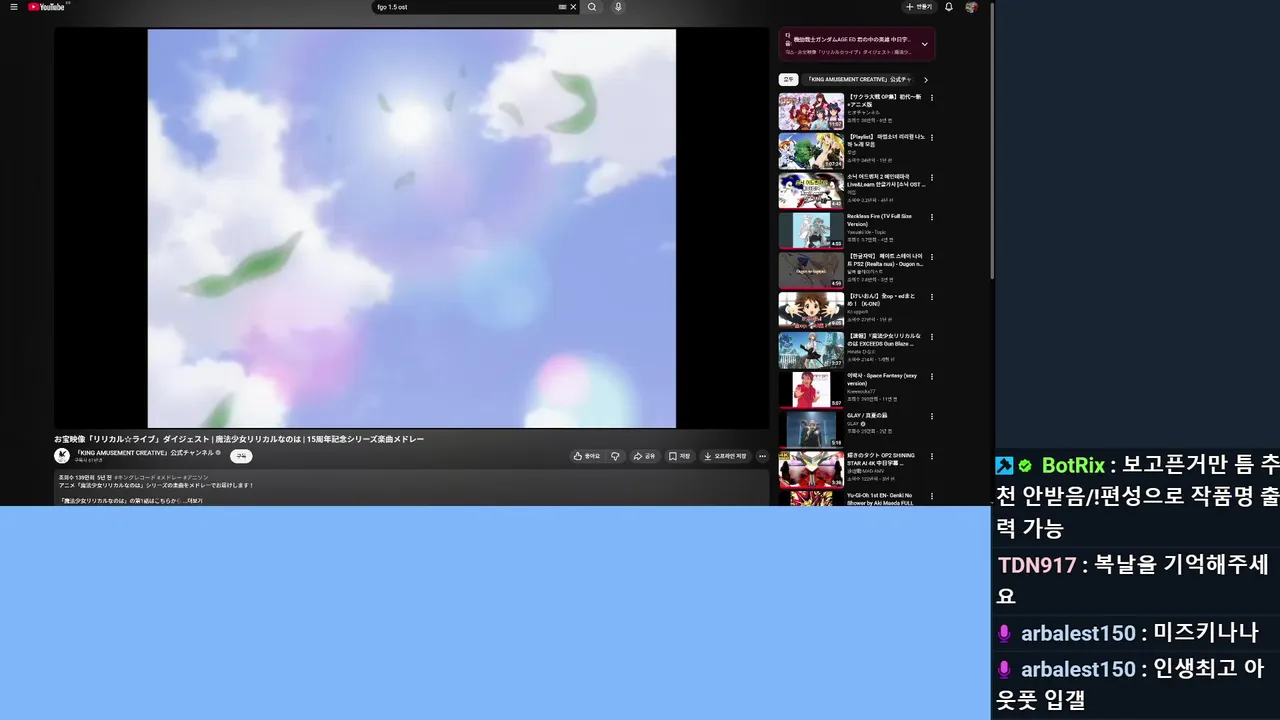Image resolution: width=1280 pixels, height=720 pixels.
Task: Open the YouTube hamburger guide menu
Action: 14,7
